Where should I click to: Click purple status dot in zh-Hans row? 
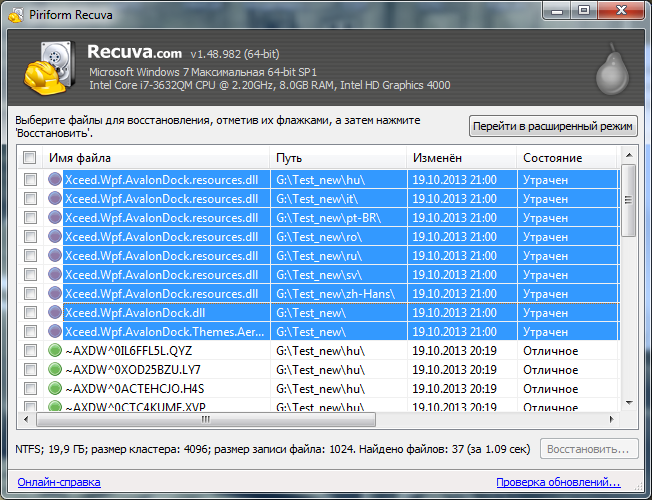(x=54, y=293)
